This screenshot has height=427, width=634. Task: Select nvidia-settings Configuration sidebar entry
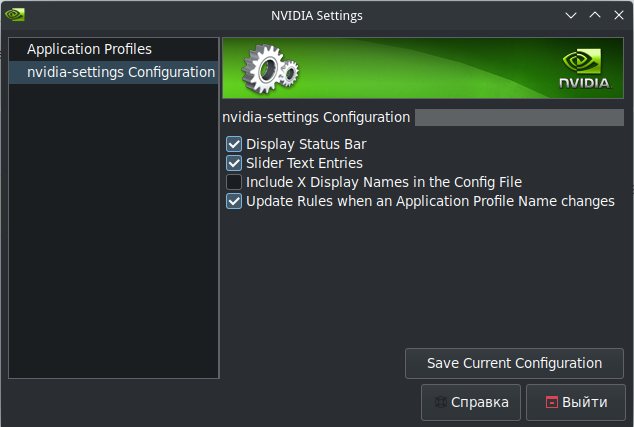pos(113,72)
